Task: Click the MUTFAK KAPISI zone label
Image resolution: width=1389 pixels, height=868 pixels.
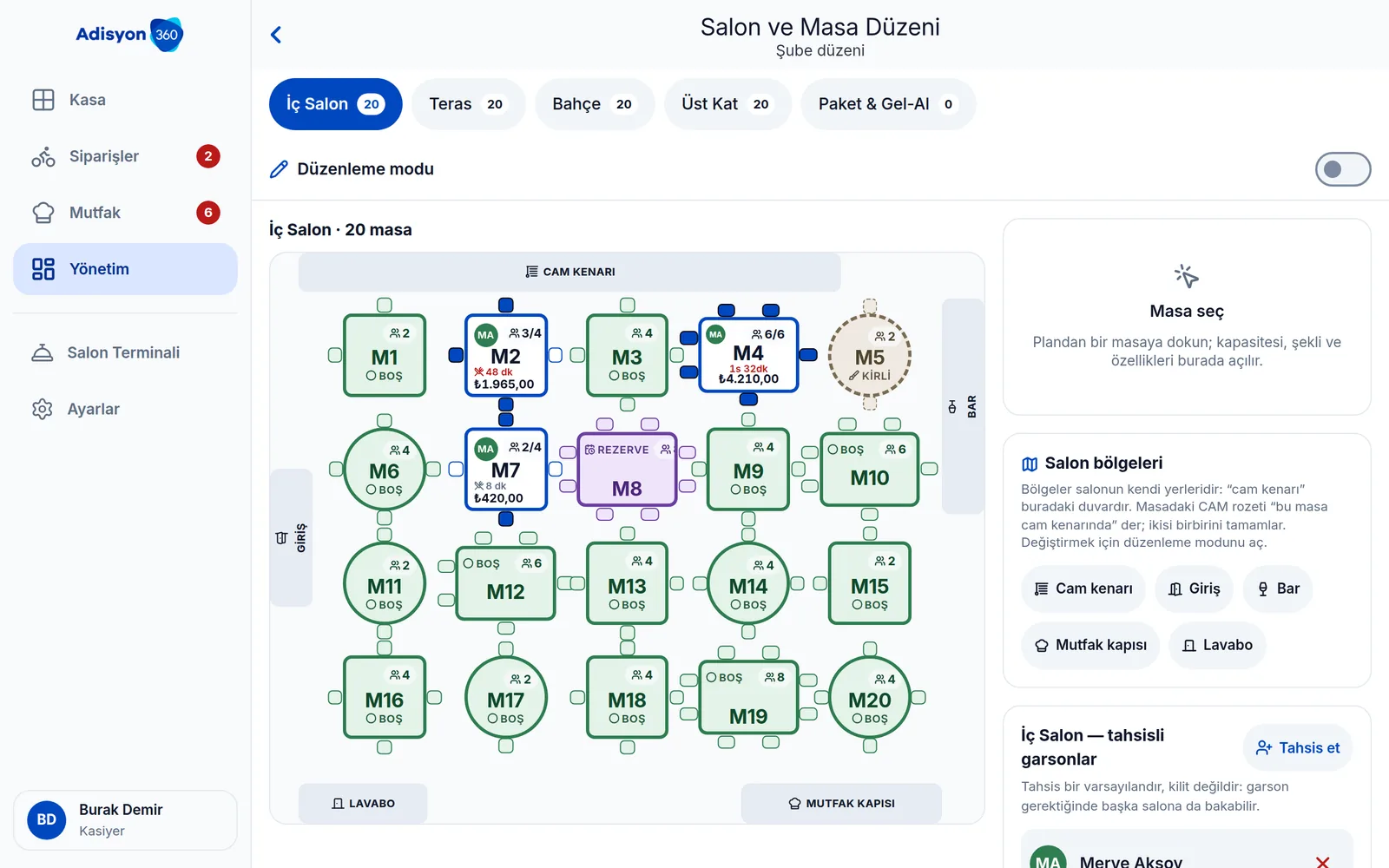Action: 841,804
